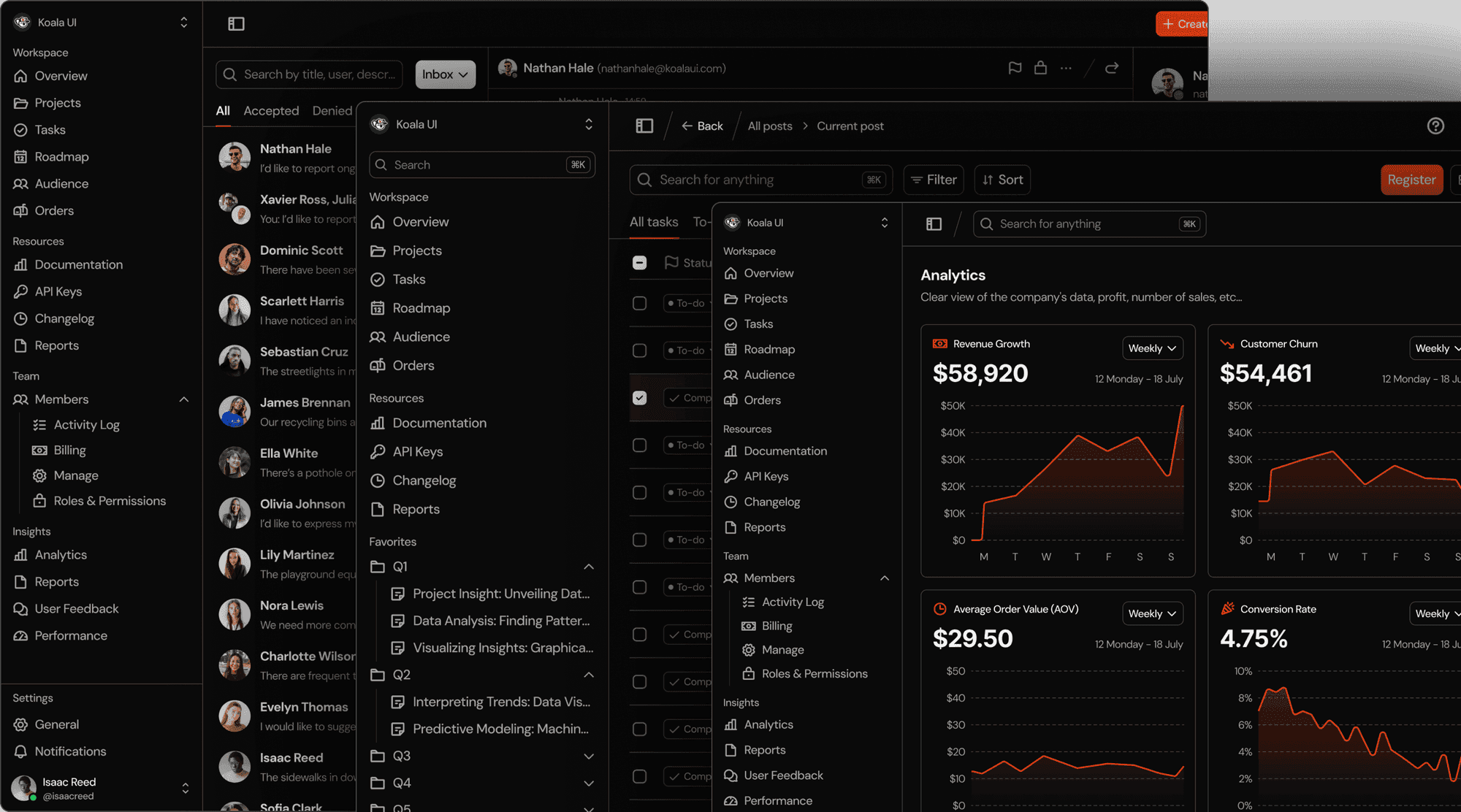This screenshot has height=812, width=1461.
Task: Click the Koala UI logo above the Favorites sidebar search
Action: (379, 124)
